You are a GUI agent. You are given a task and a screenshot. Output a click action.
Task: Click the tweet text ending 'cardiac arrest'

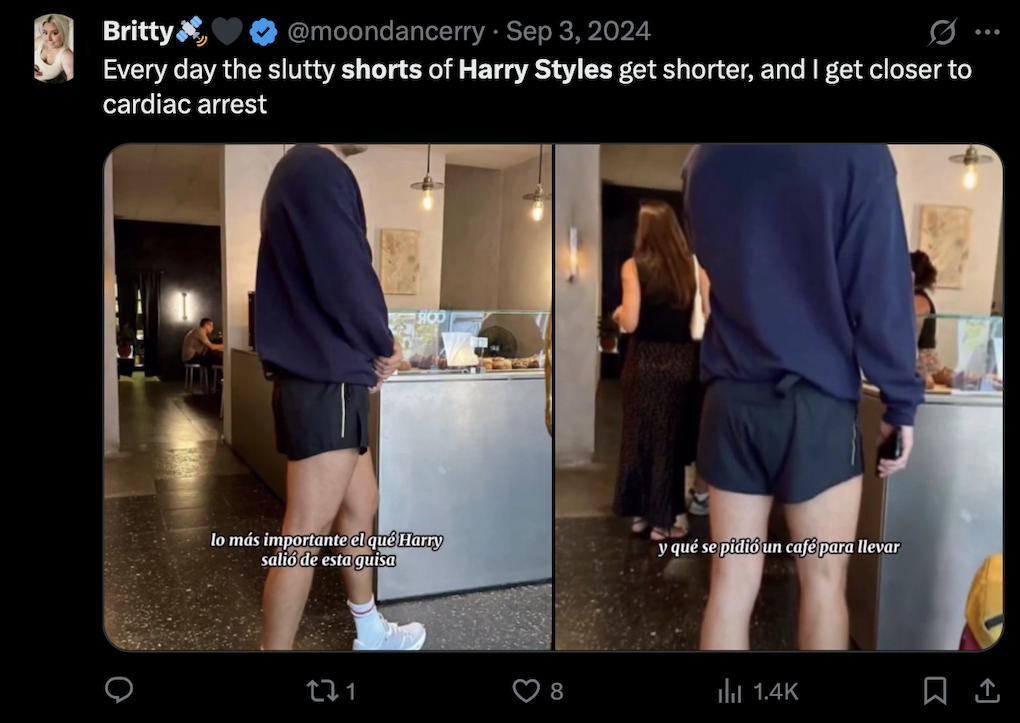click(x=185, y=104)
